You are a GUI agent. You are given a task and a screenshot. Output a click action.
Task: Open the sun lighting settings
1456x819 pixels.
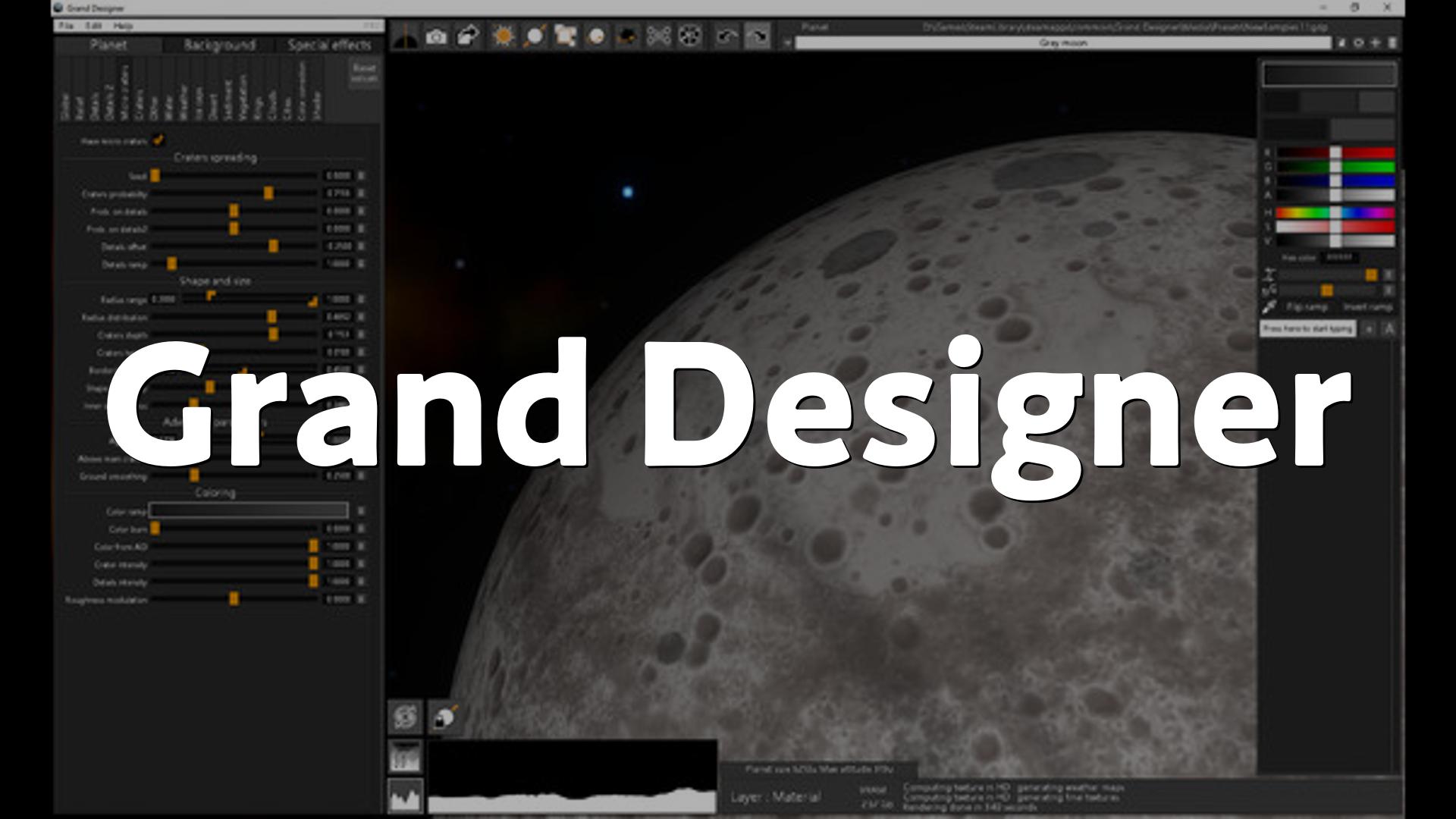[x=503, y=36]
